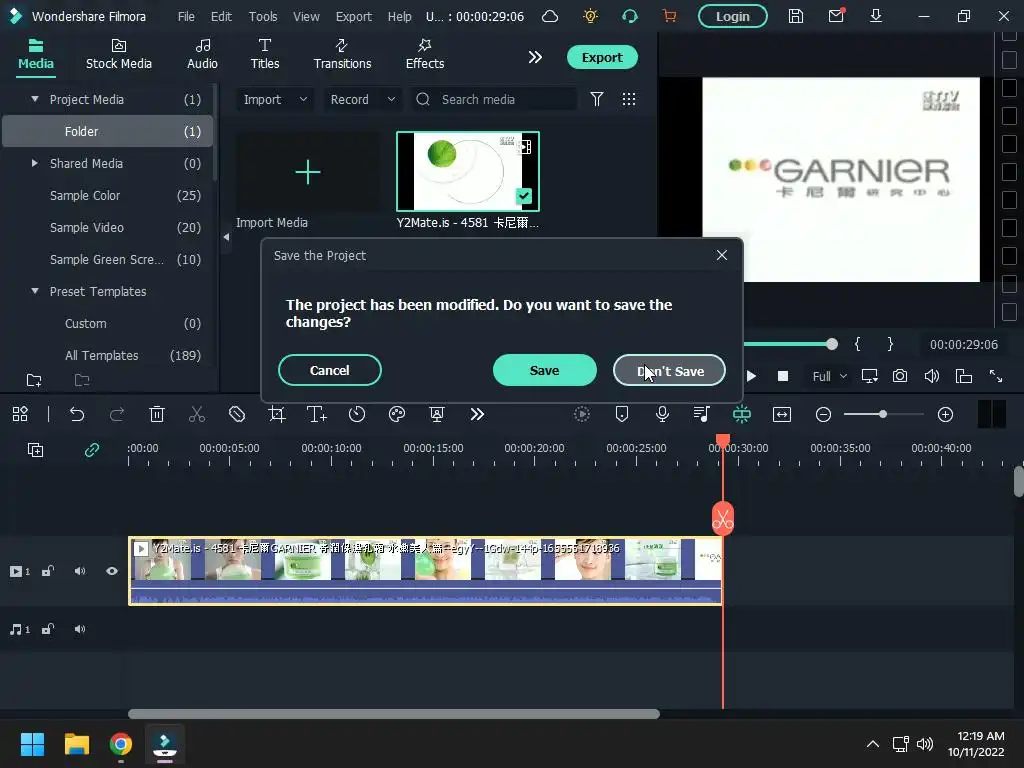Switch to the Stock Media tab
Screen dimensions: 1024x768
(118, 54)
